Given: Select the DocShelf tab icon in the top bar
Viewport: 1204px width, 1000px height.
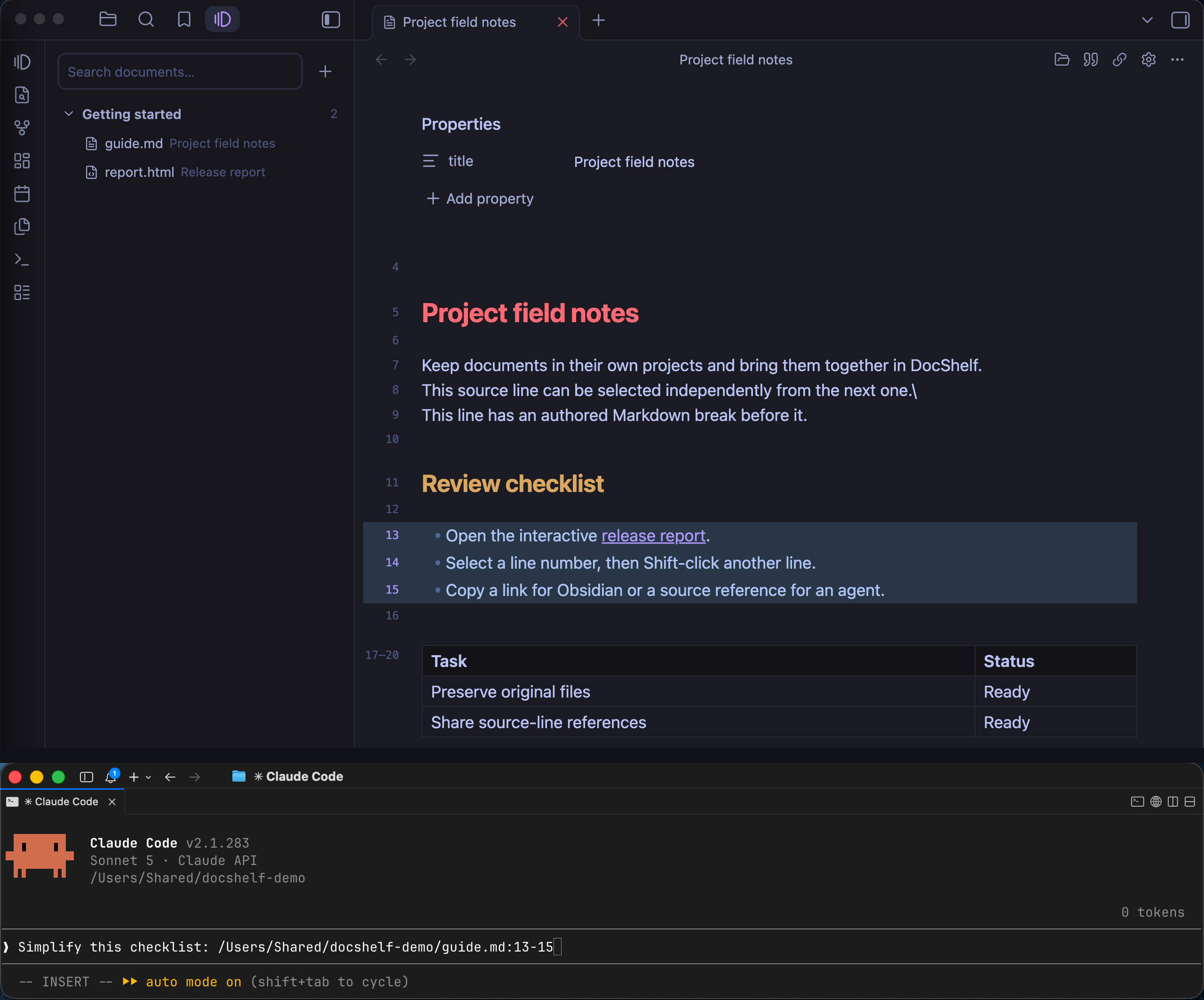Looking at the screenshot, I should tap(222, 19).
